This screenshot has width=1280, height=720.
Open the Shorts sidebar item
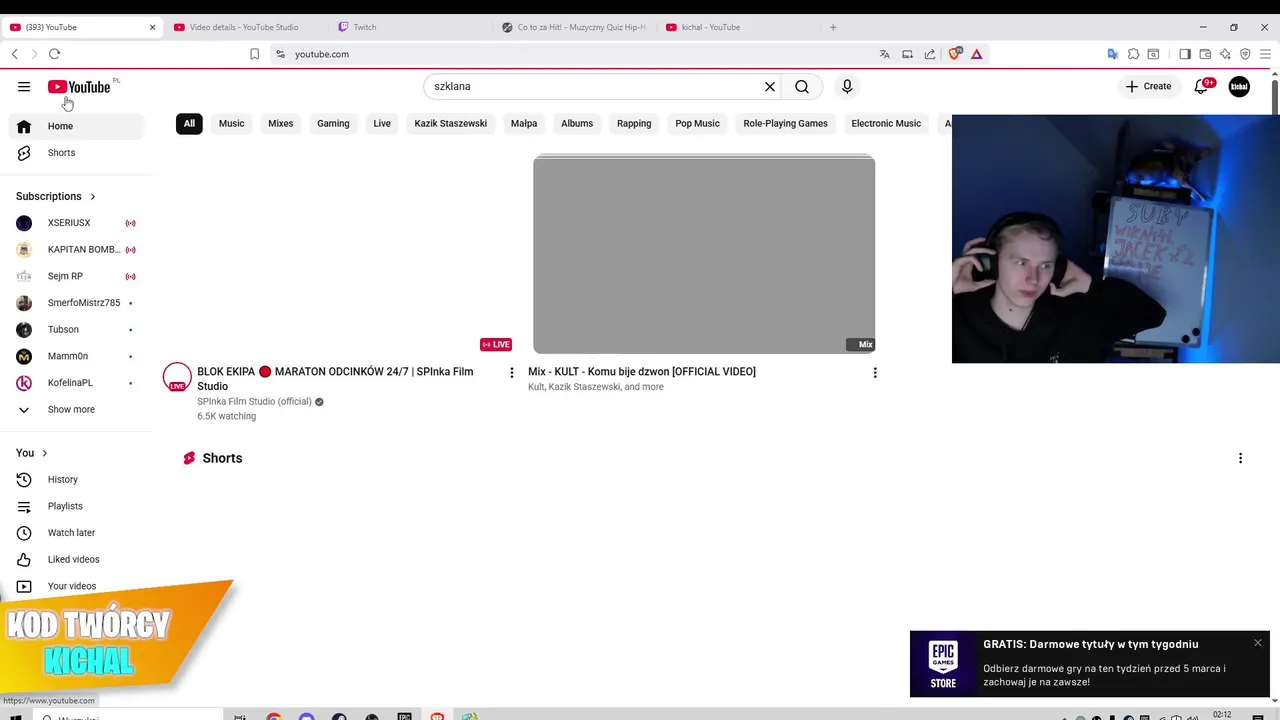pyautogui.click(x=76, y=153)
